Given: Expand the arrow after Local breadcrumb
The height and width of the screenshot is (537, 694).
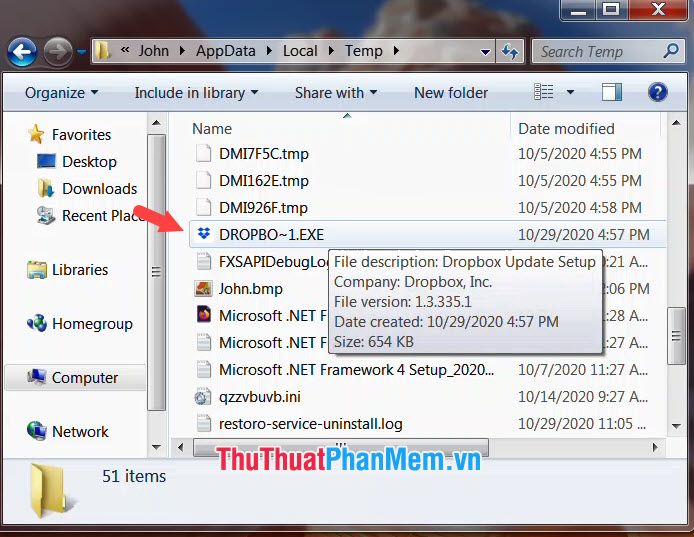Looking at the screenshot, I should pyautogui.click(x=331, y=51).
